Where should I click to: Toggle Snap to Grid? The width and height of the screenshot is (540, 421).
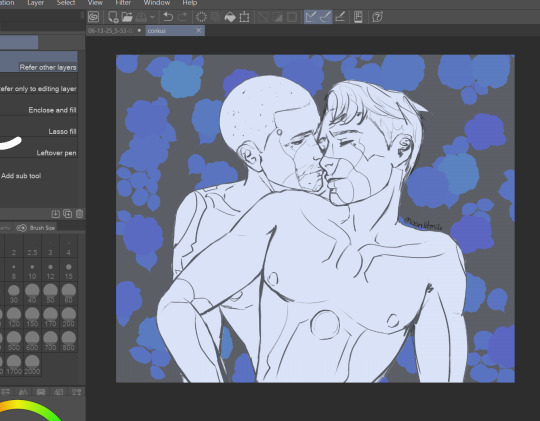(340, 17)
